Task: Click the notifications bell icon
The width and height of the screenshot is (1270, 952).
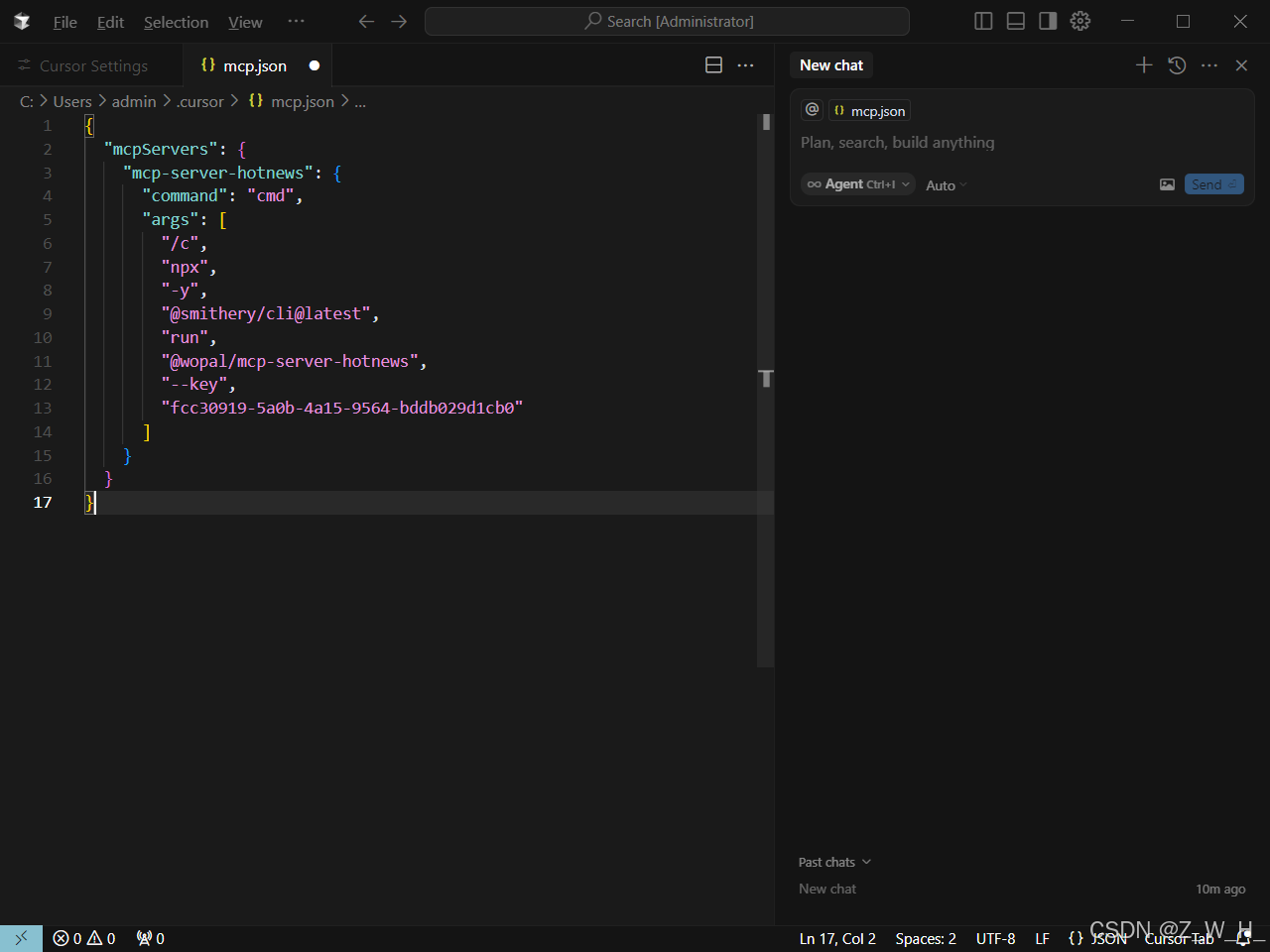Action: tap(1243, 938)
